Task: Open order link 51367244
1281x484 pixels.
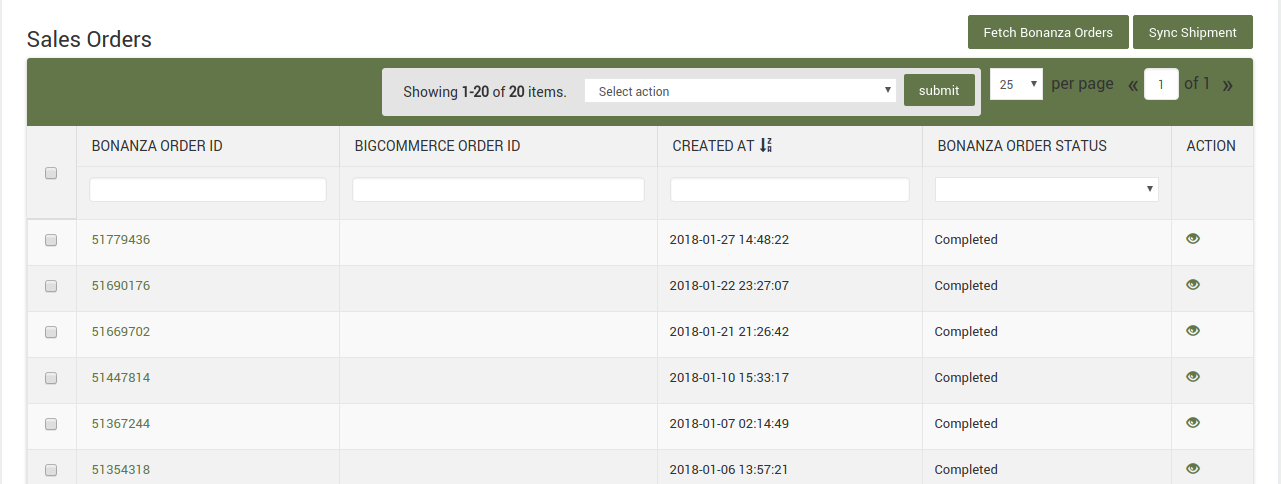Action: 120,424
